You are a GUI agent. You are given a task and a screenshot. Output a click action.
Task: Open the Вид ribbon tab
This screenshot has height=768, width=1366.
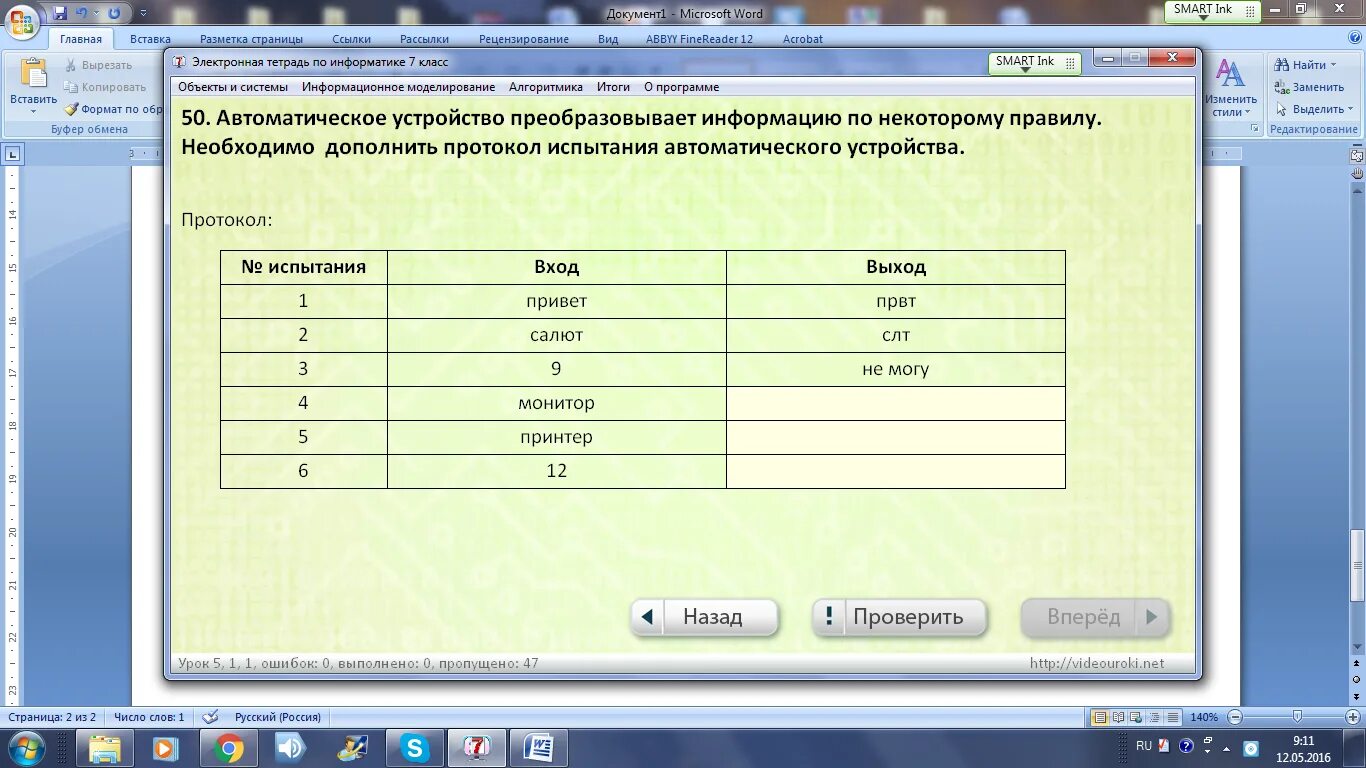(x=608, y=39)
